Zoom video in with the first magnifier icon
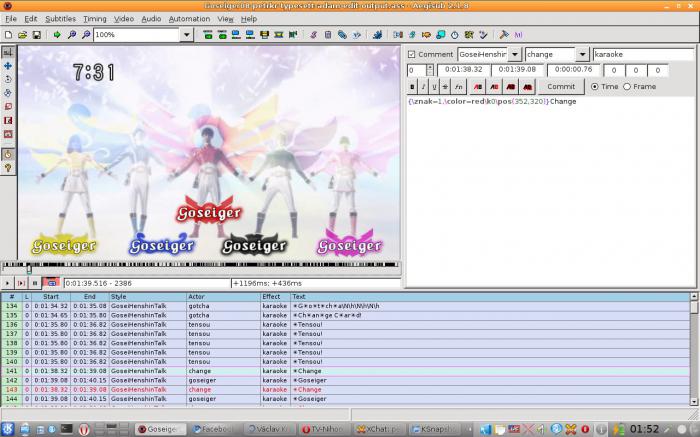The height and width of the screenshot is (437, 700). (x=71, y=34)
